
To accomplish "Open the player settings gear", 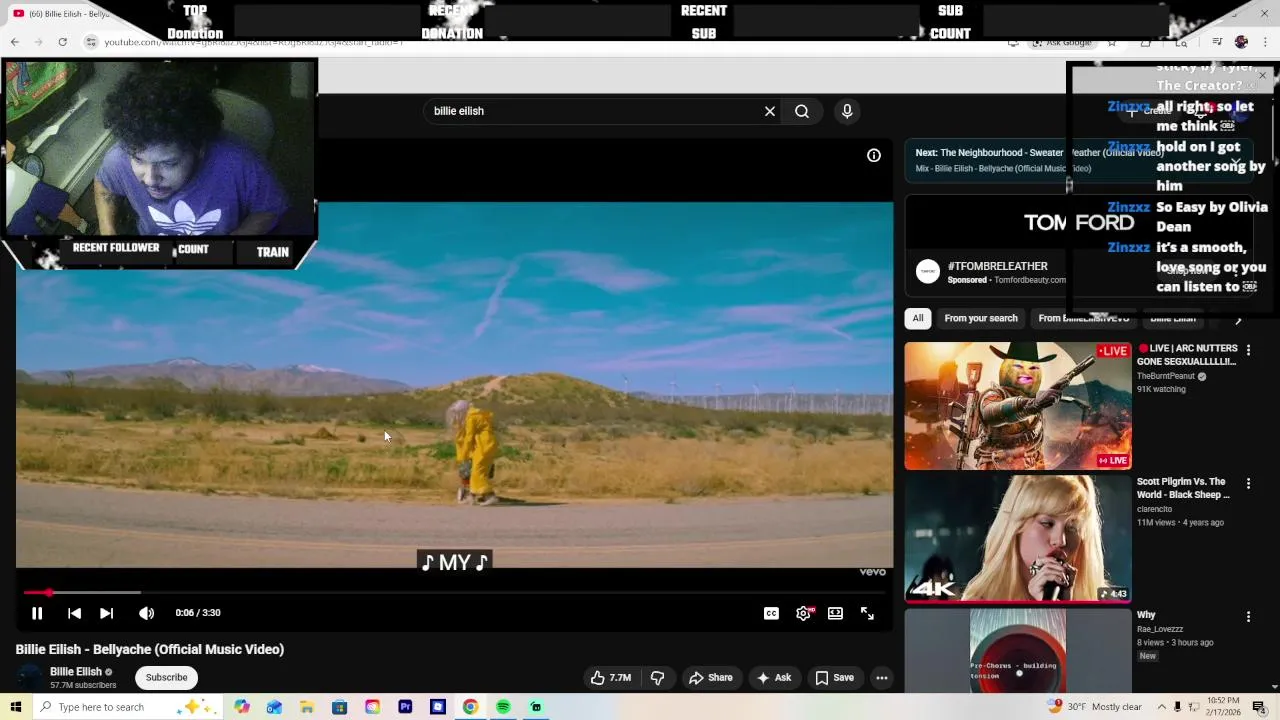I will [x=803, y=613].
